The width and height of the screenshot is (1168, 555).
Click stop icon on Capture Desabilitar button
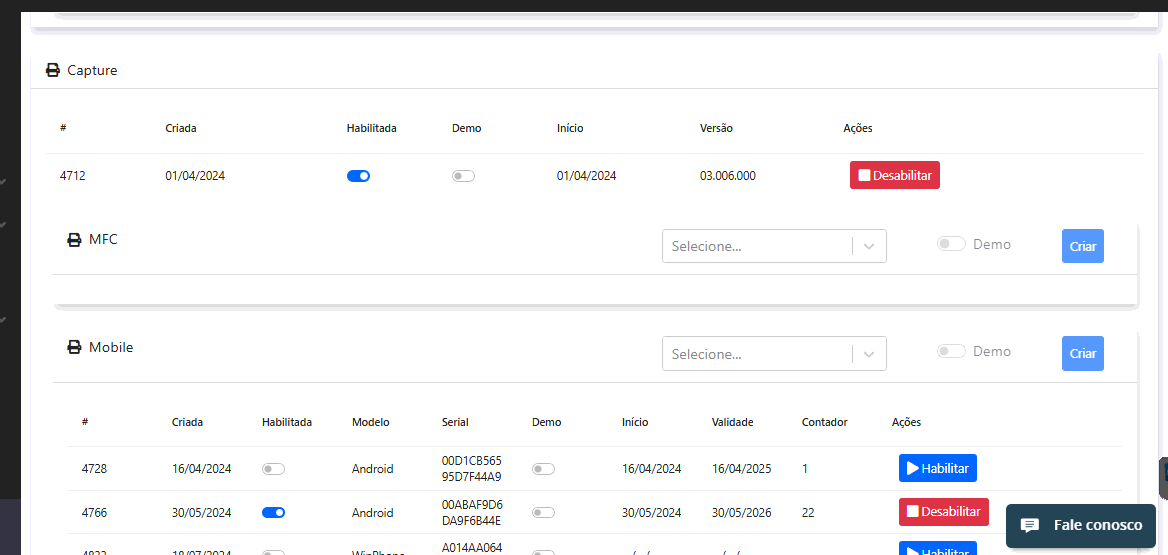click(864, 176)
